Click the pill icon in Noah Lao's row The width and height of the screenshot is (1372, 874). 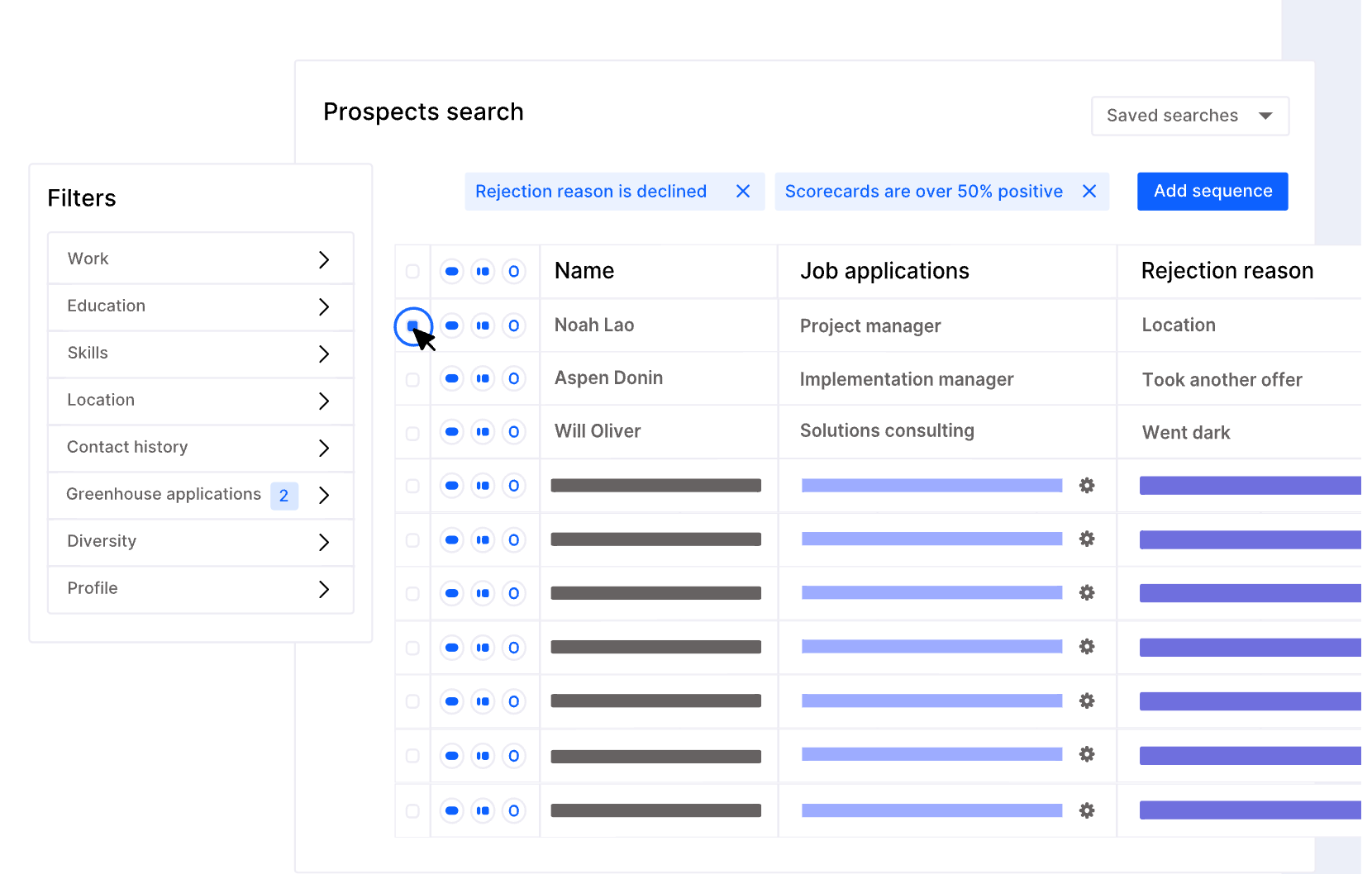click(x=452, y=325)
